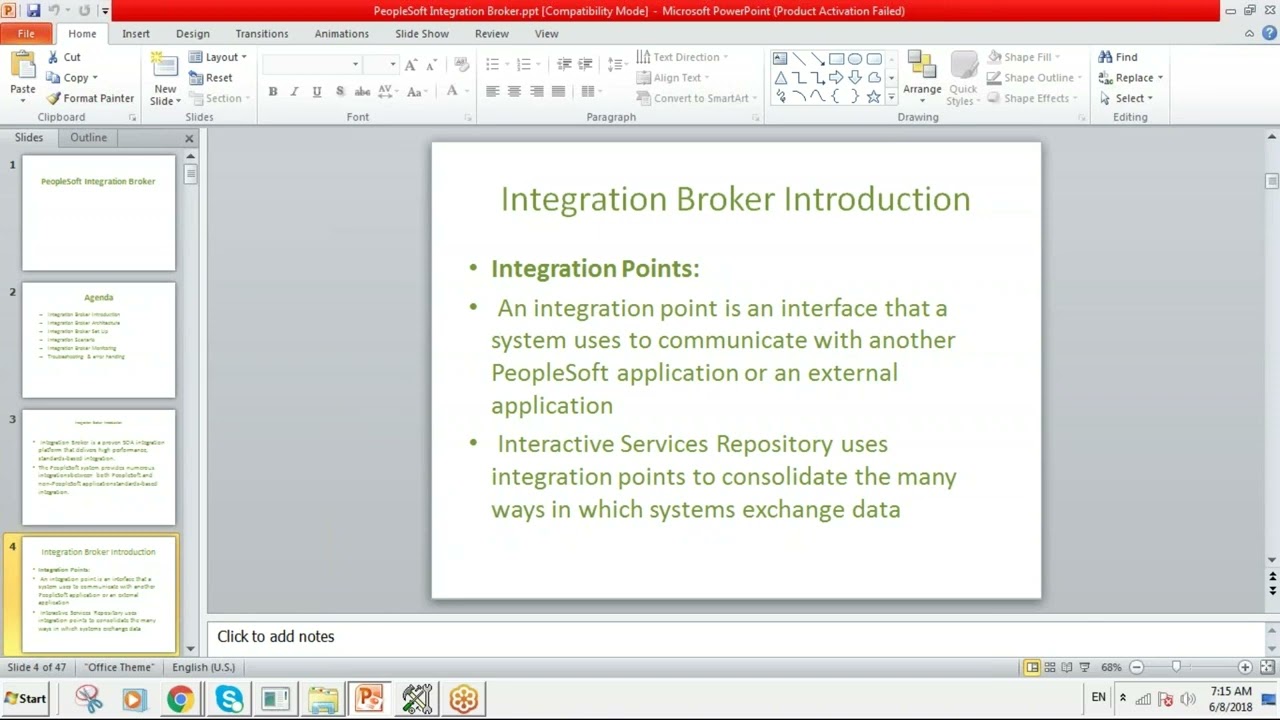Open the font name combo box
1280x720 pixels.
[x=311, y=64]
